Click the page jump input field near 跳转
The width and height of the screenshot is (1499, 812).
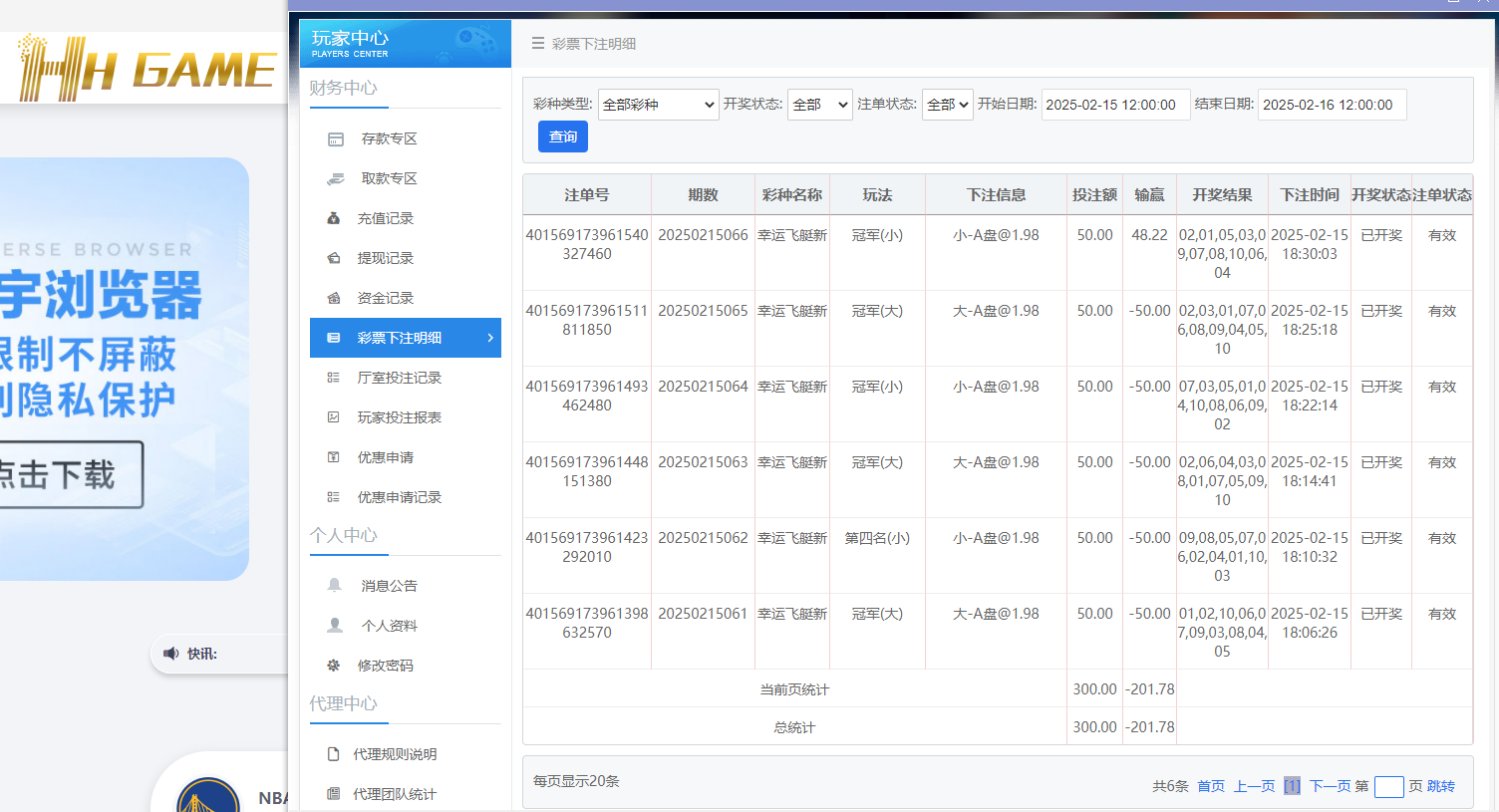click(1388, 786)
